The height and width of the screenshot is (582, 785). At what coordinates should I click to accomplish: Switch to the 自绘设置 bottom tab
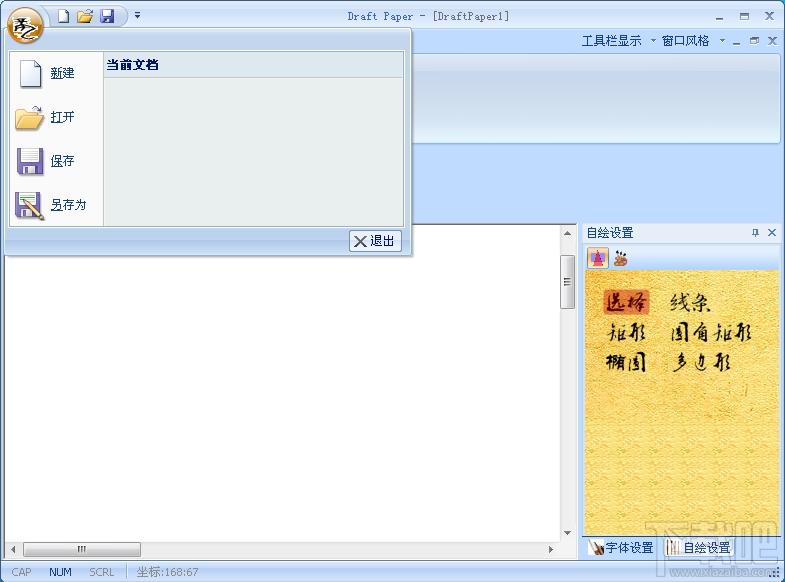click(699, 547)
